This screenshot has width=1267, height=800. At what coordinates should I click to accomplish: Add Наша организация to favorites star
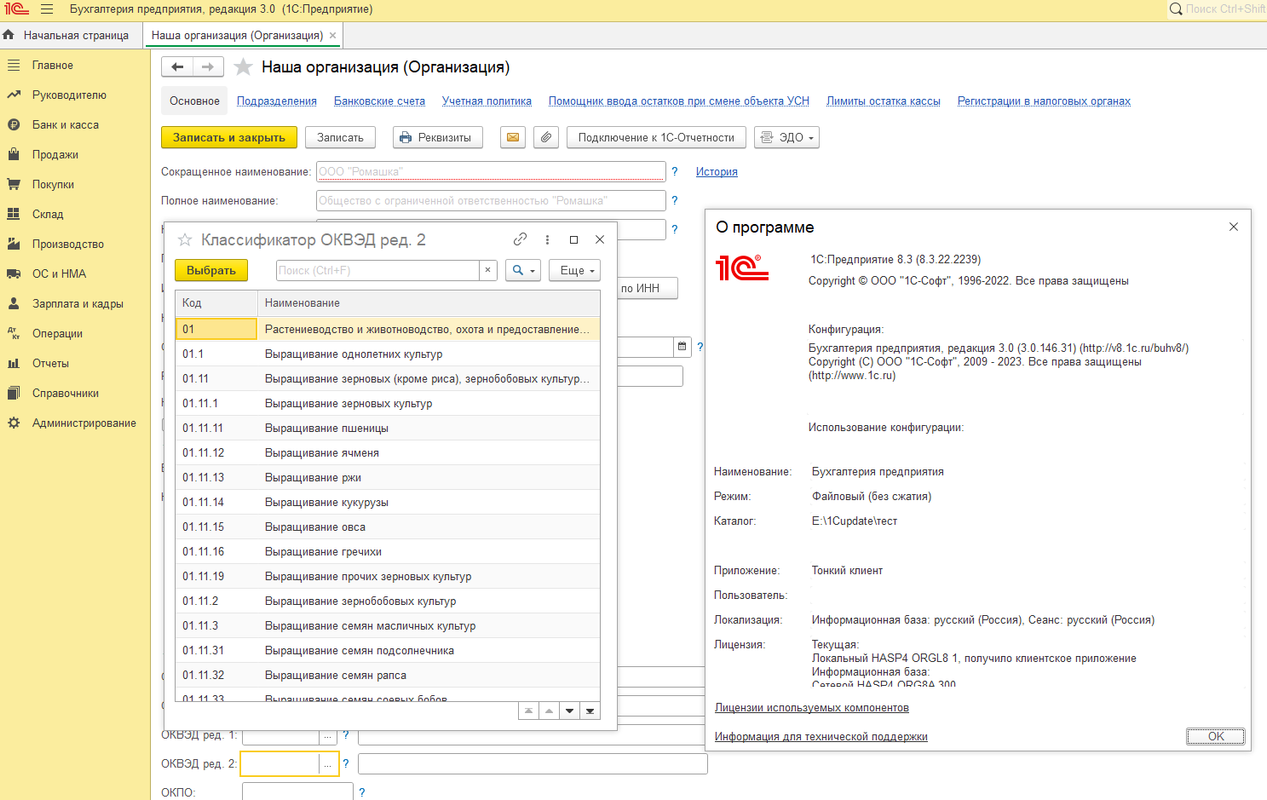[x=242, y=67]
